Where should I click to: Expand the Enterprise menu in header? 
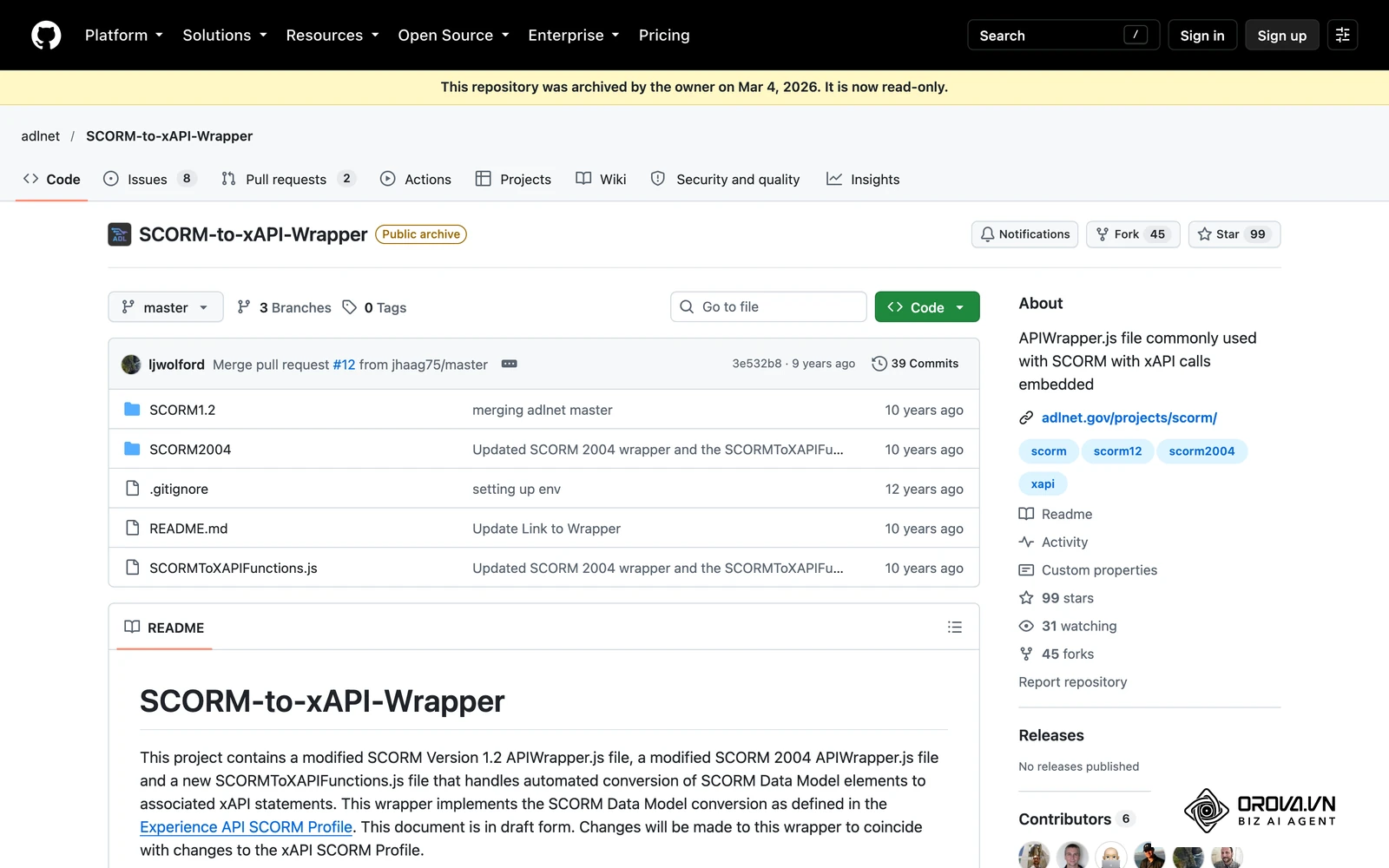click(x=574, y=36)
